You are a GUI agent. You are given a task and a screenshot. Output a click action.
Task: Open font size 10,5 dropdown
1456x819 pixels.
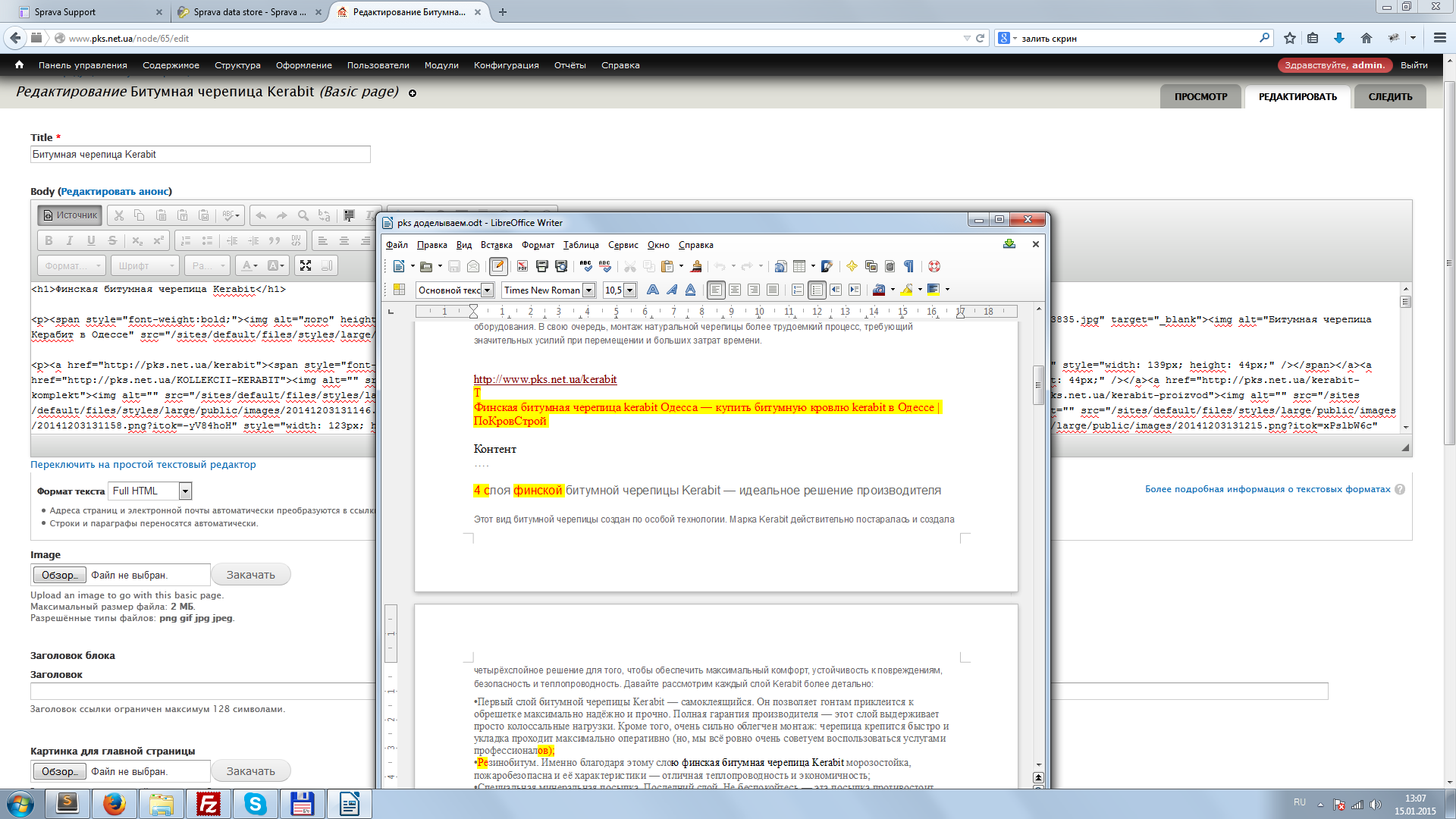[x=629, y=290]
